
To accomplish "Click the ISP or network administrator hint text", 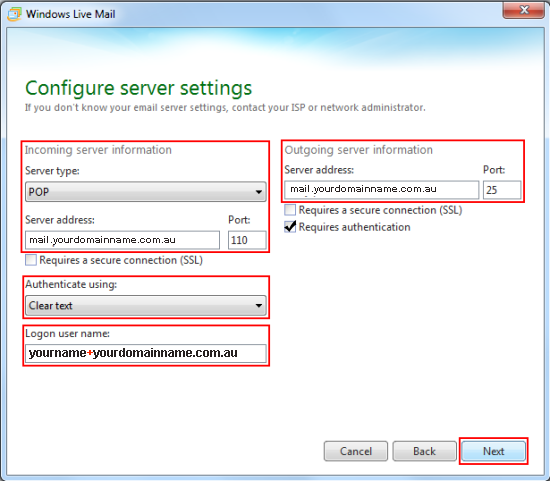I will [225, 107].
